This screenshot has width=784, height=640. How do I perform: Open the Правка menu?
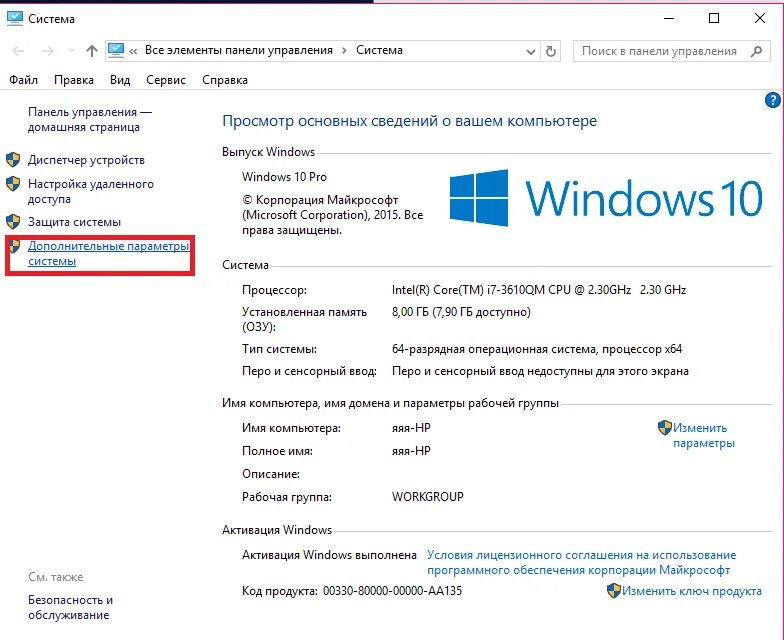click(x=74, y=80)
